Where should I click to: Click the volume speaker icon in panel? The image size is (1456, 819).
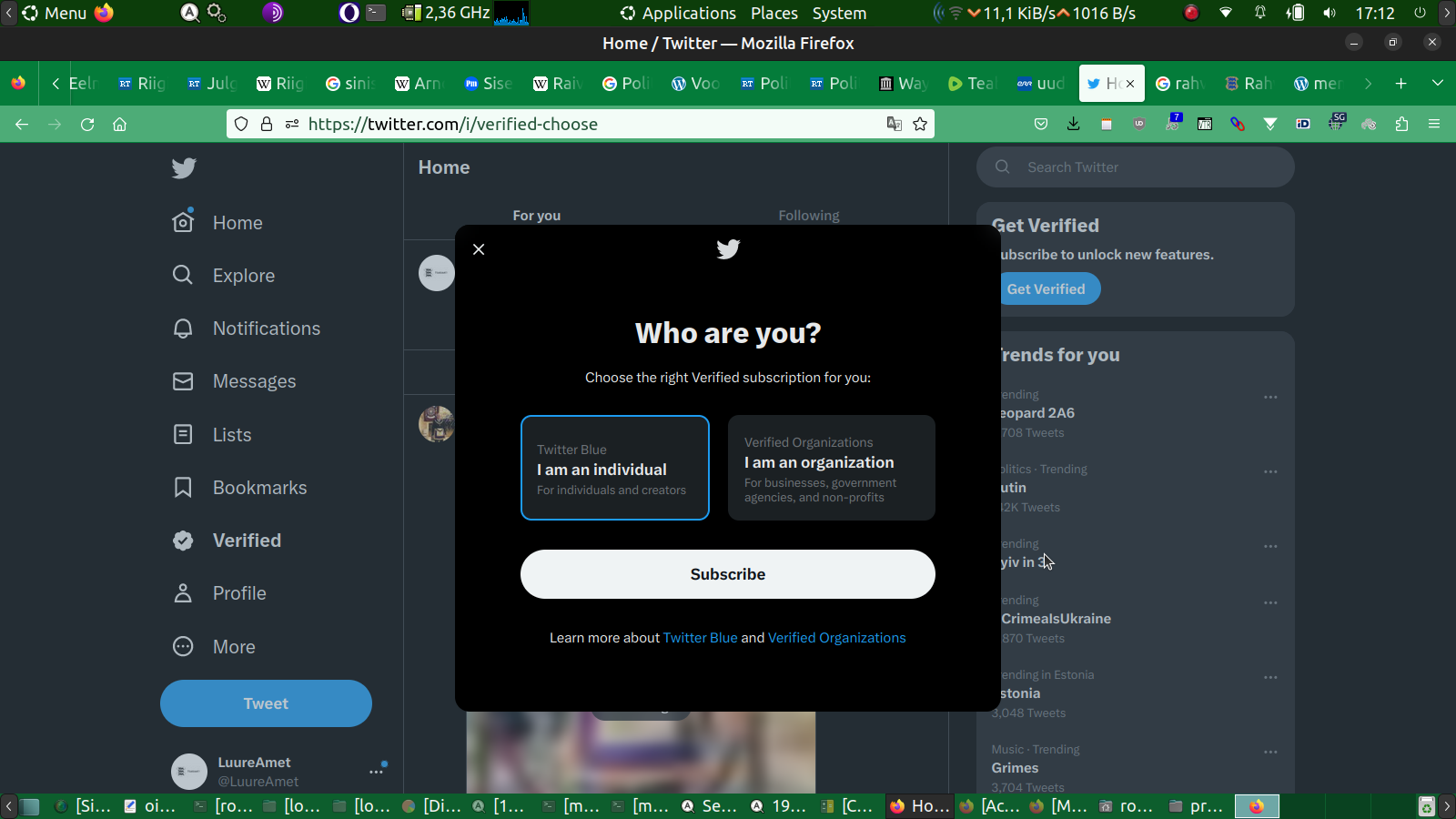(x=1330, y=13)
